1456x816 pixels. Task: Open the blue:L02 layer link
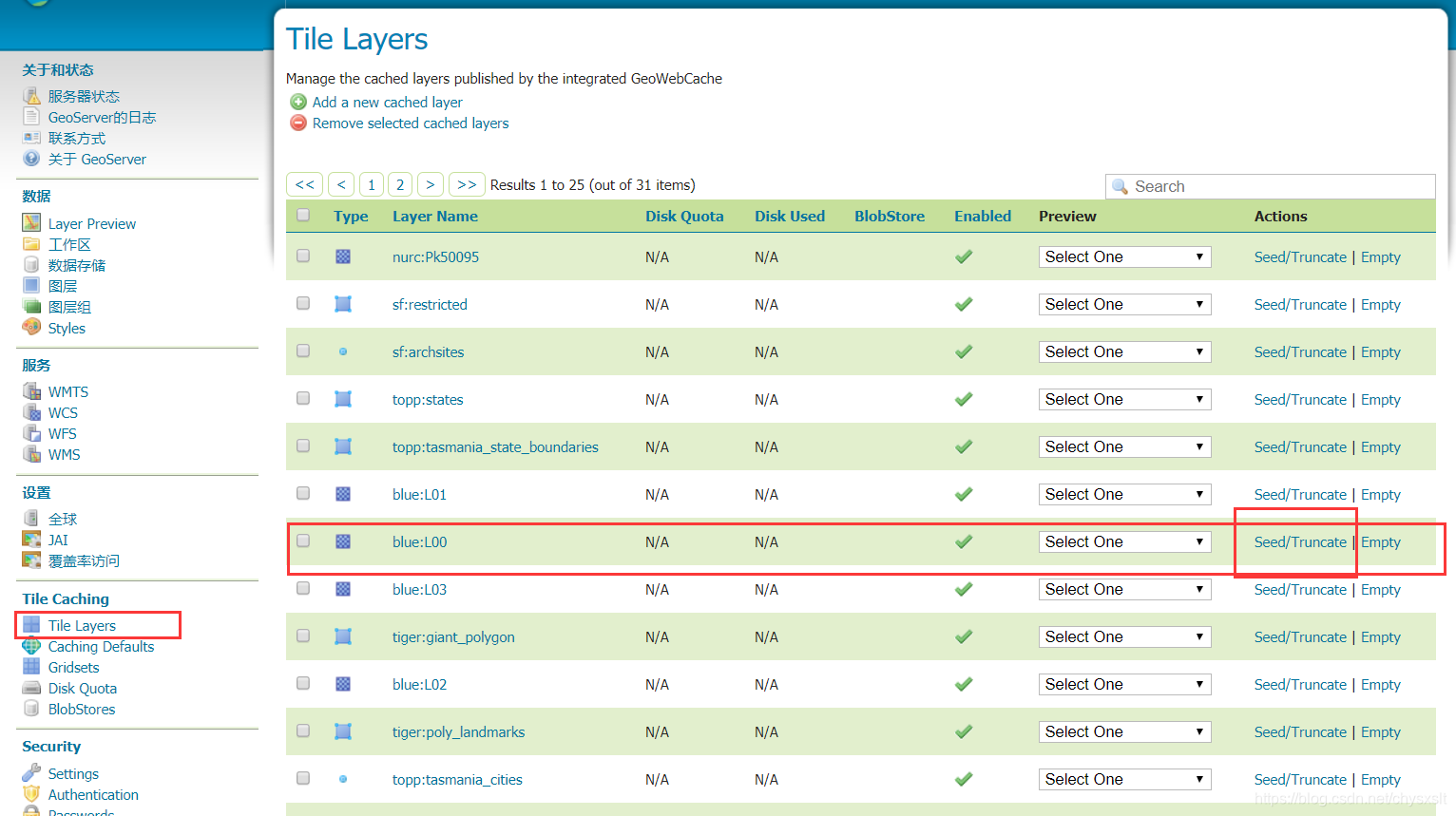[419, 684]
